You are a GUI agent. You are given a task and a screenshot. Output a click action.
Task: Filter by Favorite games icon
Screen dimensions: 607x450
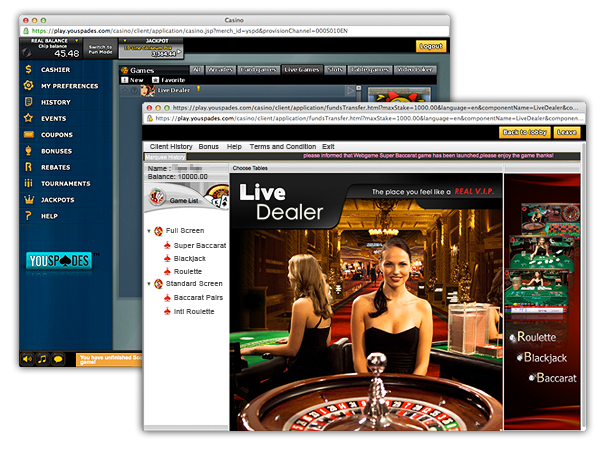(x=156, y=80)
